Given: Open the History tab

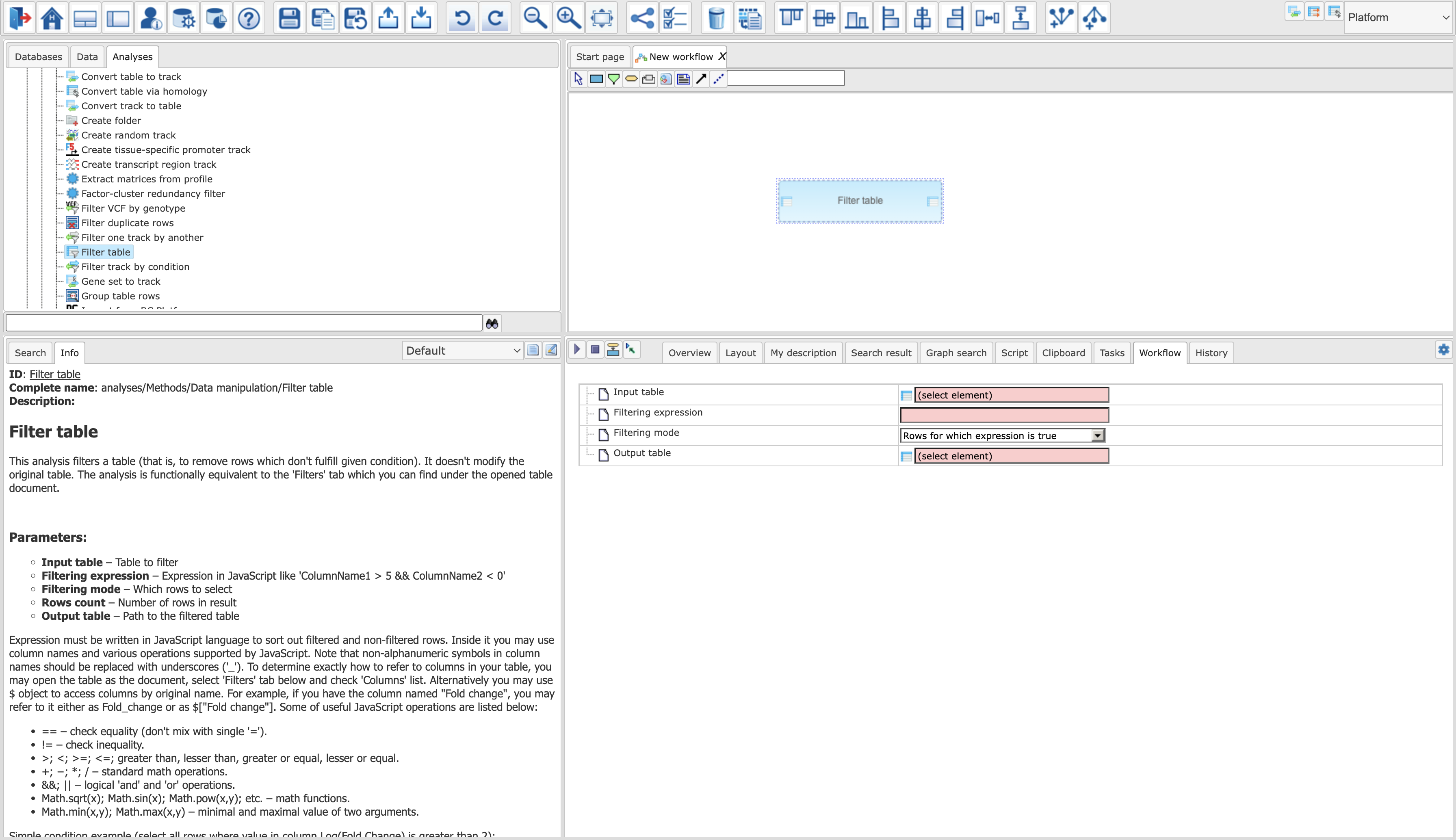Looking at the screenshot, I should point(1211,353).
